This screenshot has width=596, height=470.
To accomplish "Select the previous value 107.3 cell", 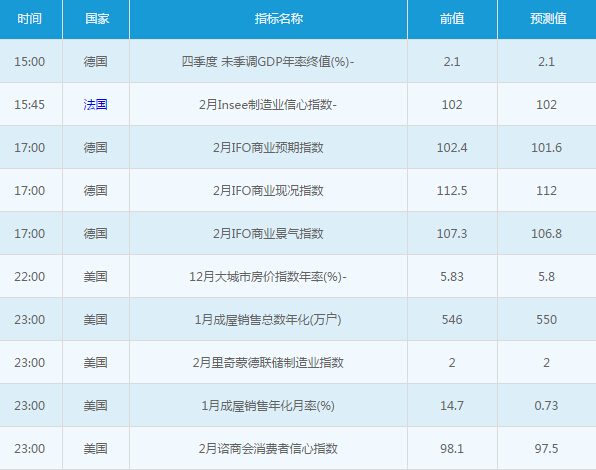I will (452, 233).
